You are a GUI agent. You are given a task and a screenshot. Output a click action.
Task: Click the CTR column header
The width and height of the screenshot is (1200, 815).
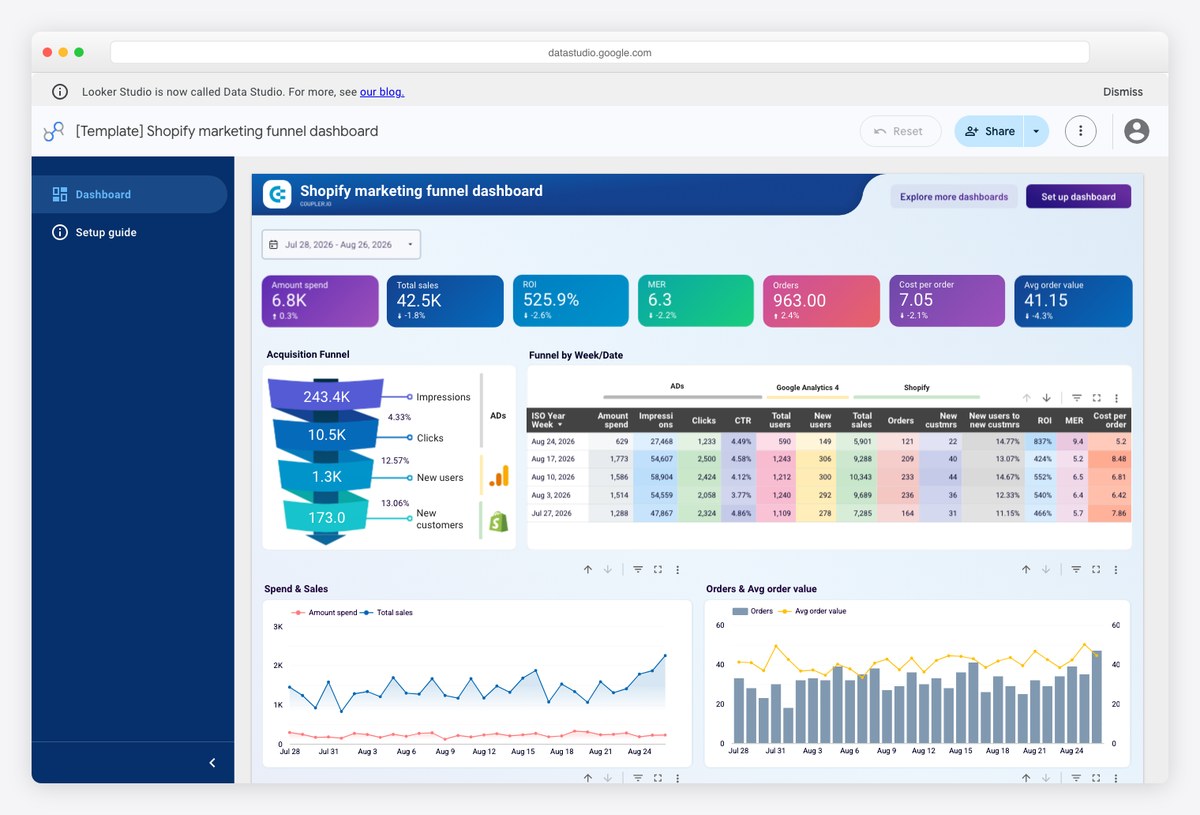[x=742, y=420]
